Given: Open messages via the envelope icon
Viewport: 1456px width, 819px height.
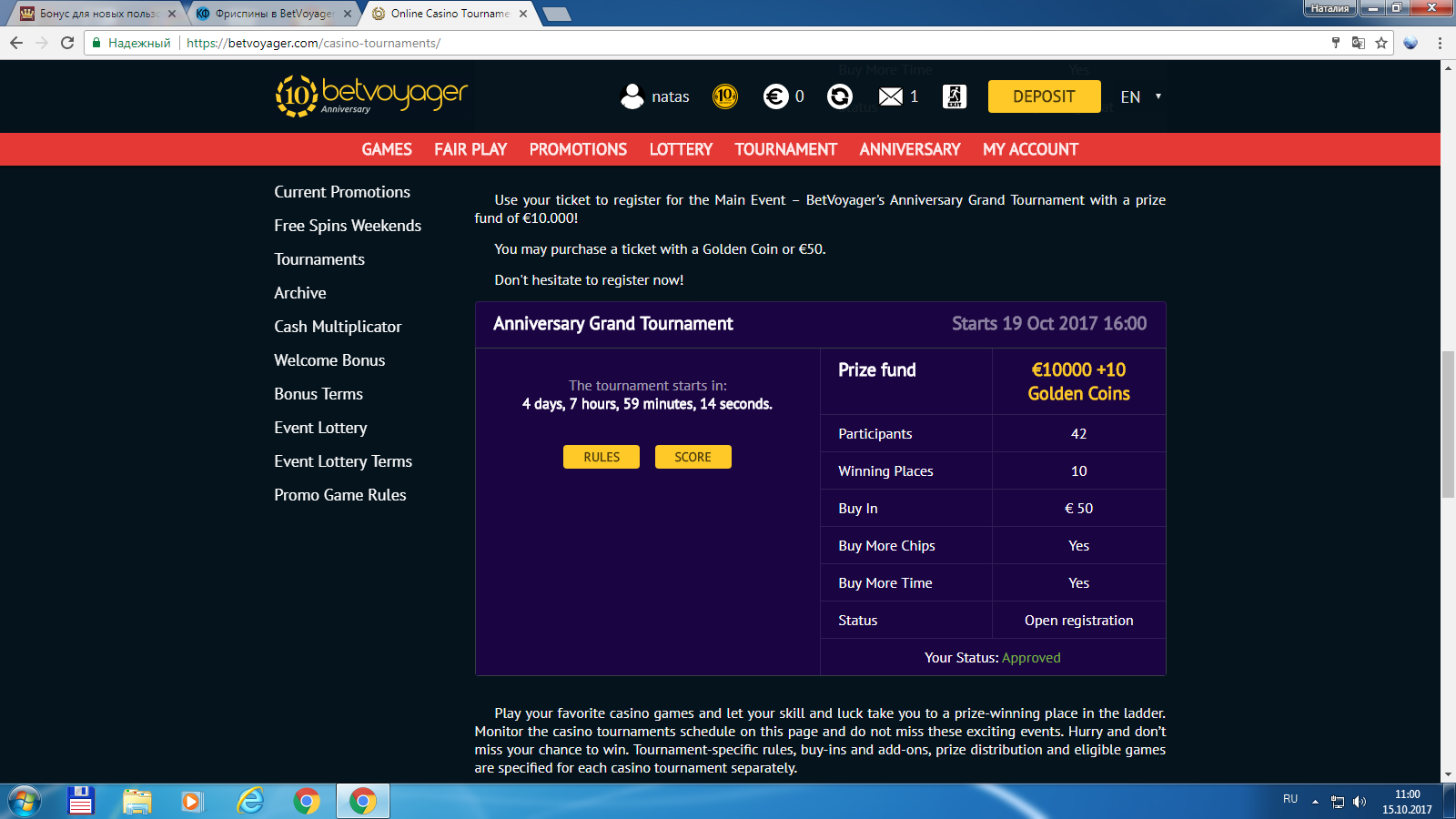Looking at the screenshot, I should coord(891,96).
